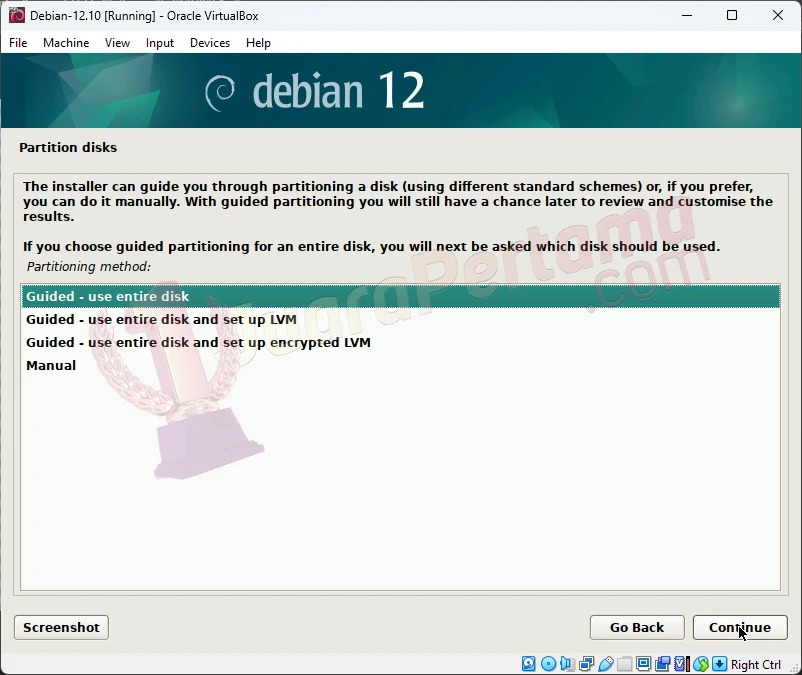The height and width of the screenshot is (675, 802).
Task: Click the optical drive status icon
Action: [548, 663]
